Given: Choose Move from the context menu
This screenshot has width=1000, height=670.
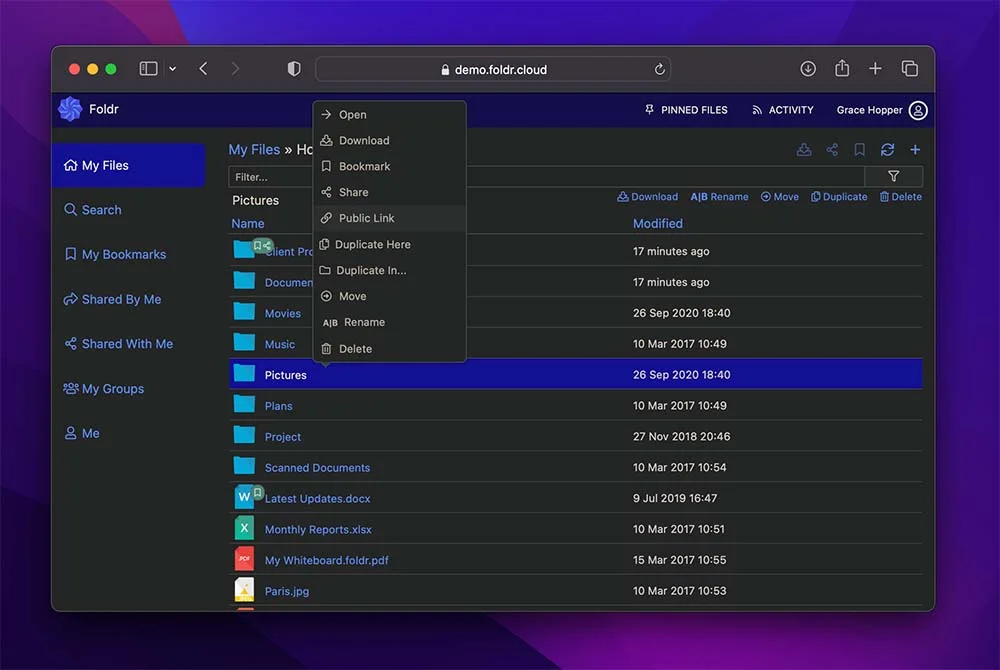Looking at the screenshot, I should pos(390,296).
